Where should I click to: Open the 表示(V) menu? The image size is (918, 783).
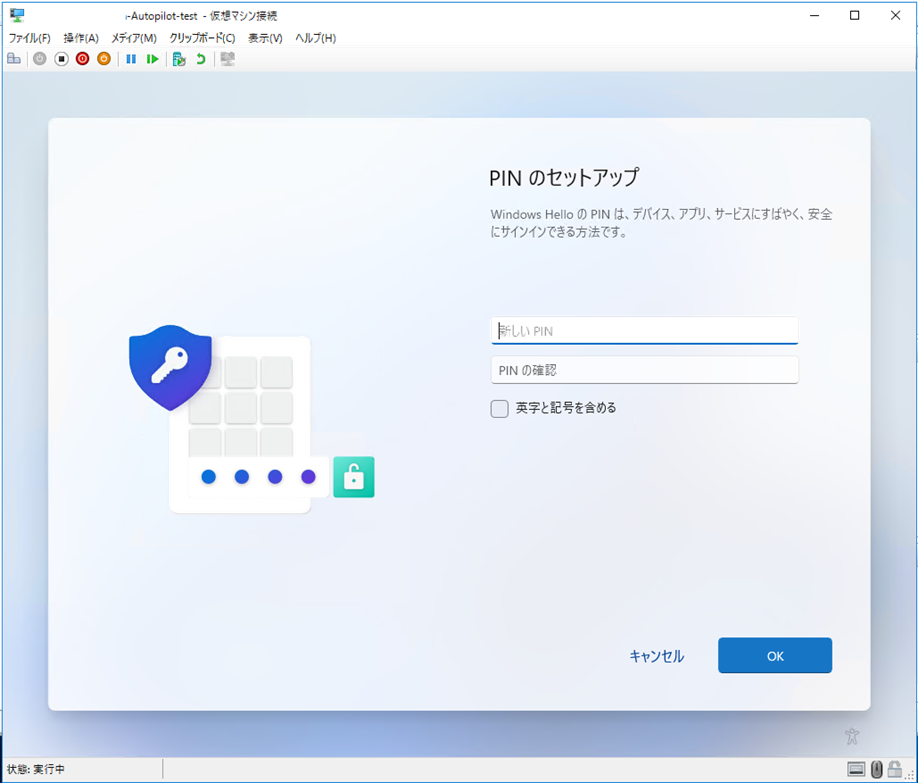[265, 38]
